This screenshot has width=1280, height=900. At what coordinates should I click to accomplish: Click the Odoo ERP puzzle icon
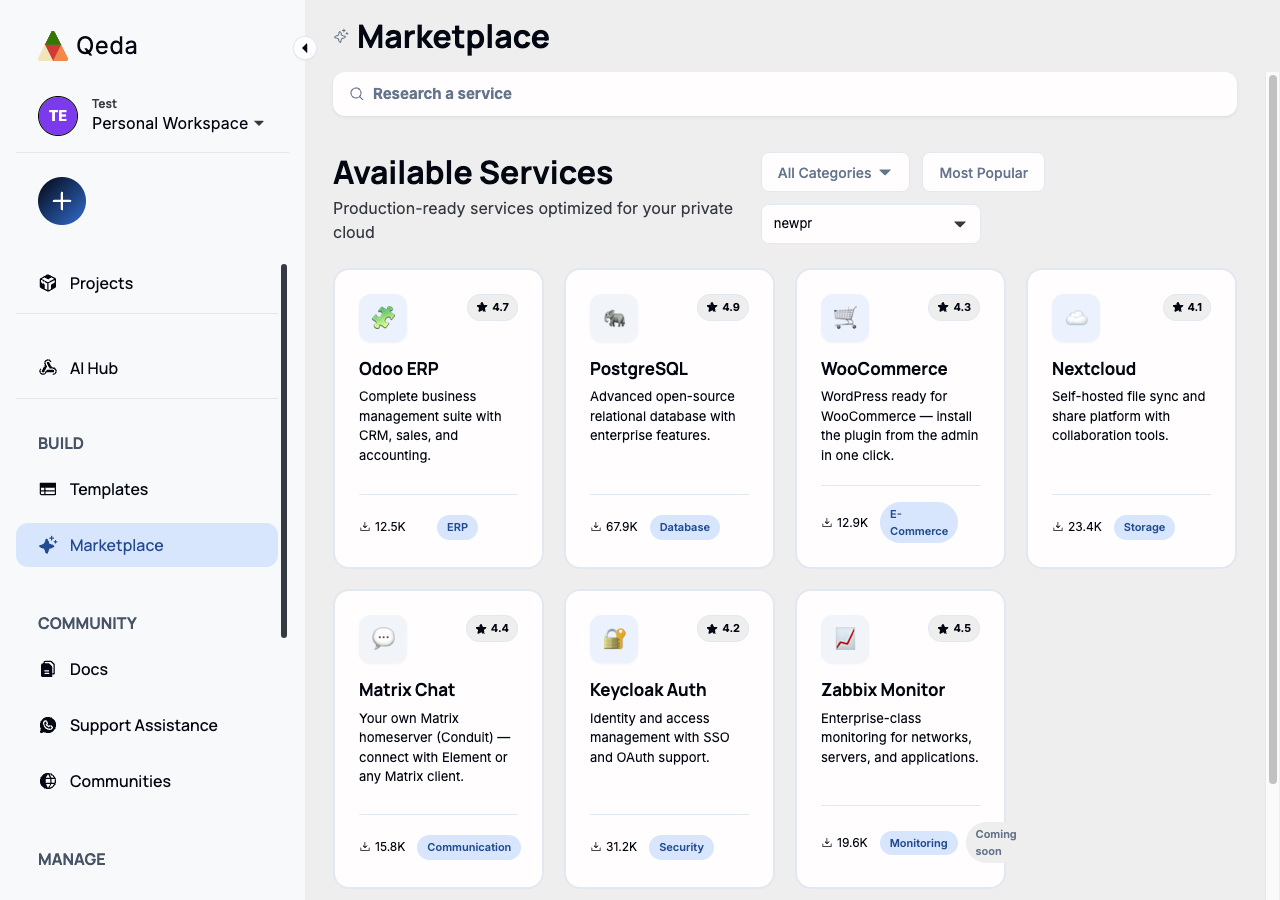point(383,318)
